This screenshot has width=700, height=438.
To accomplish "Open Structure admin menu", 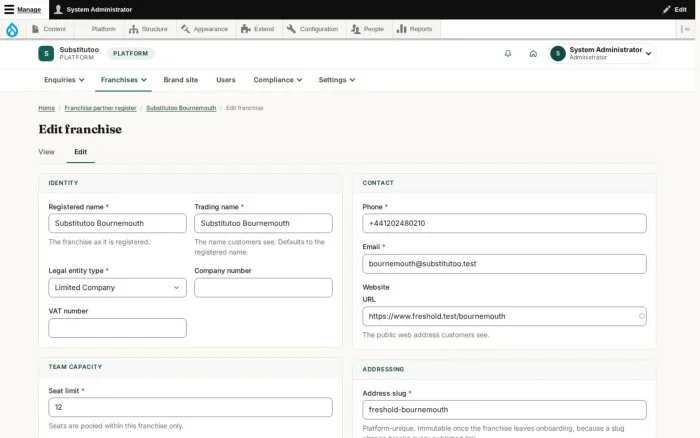I will coord(148,29).
